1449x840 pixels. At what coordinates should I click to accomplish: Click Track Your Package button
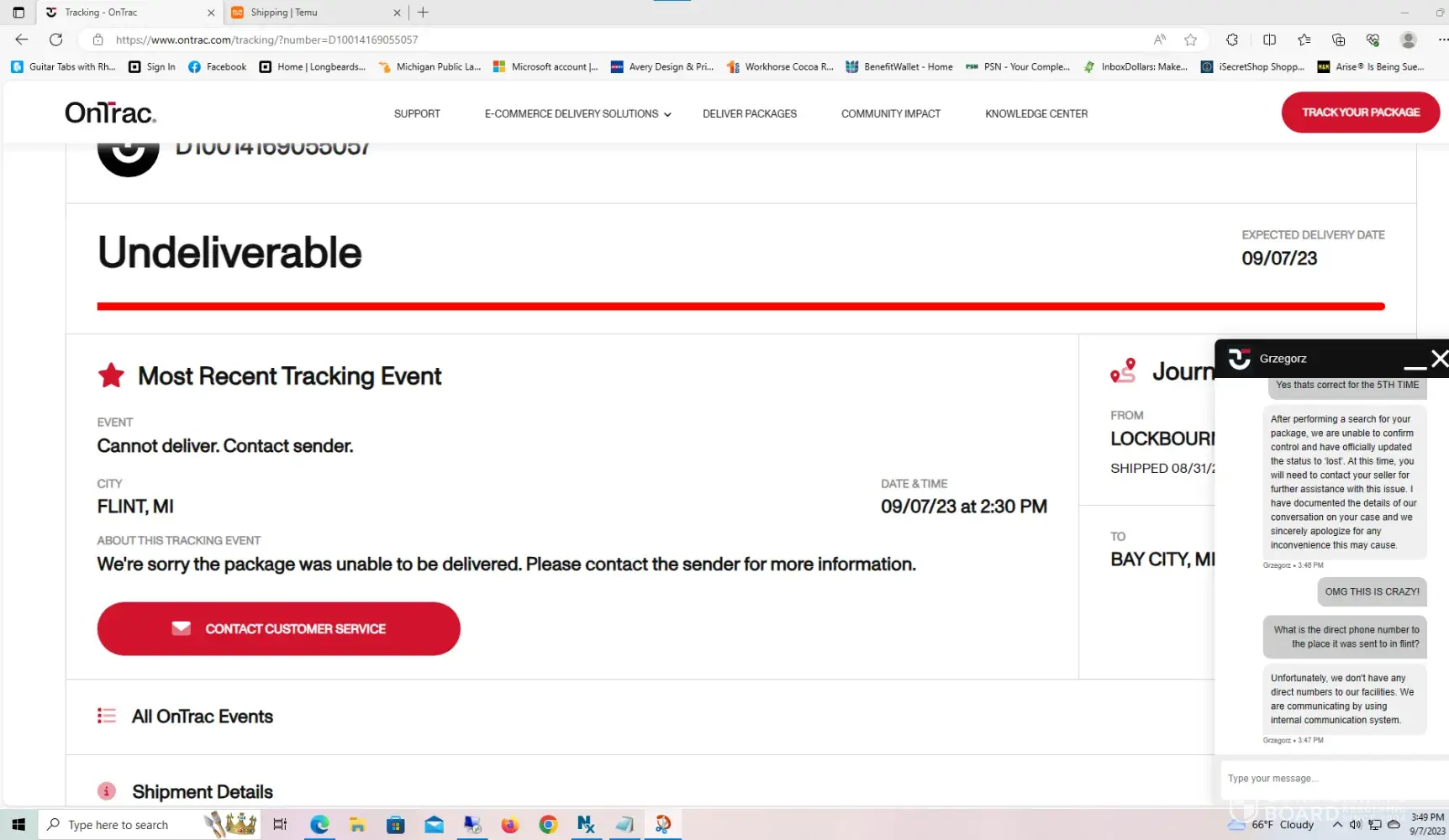1361,112
